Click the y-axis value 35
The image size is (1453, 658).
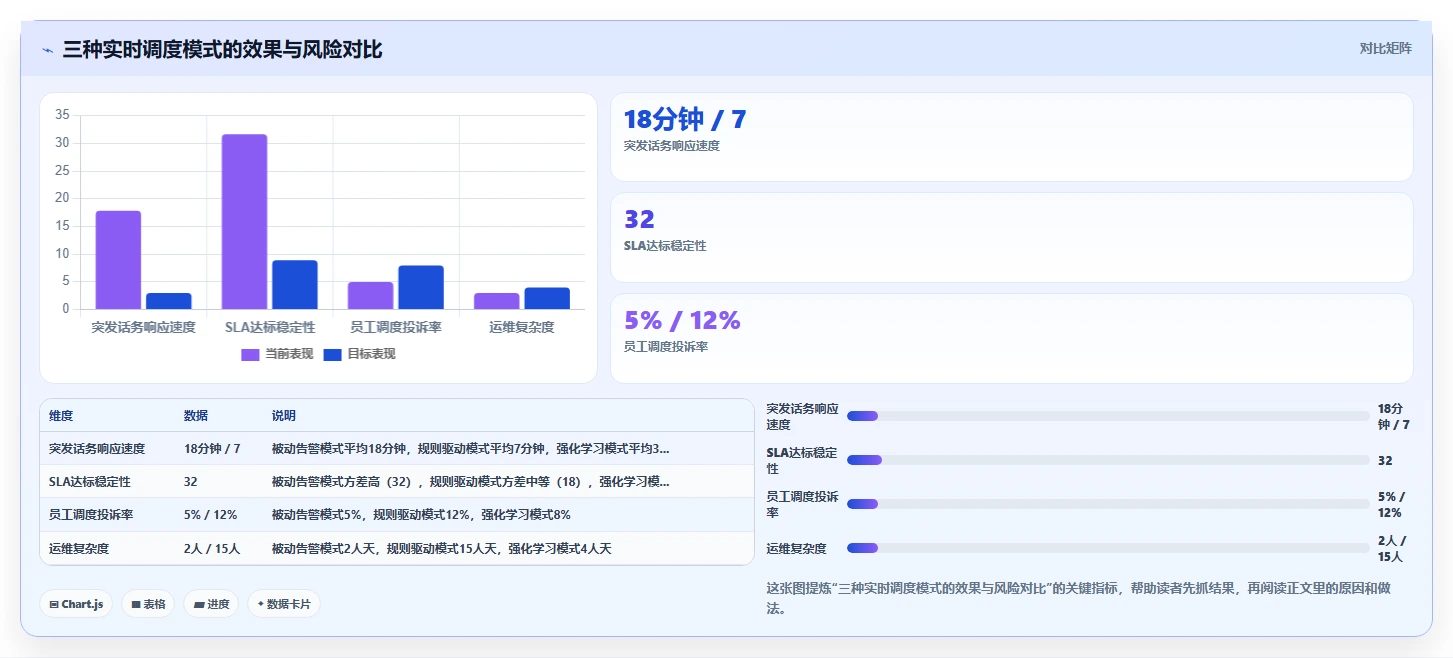pos(62,115)
